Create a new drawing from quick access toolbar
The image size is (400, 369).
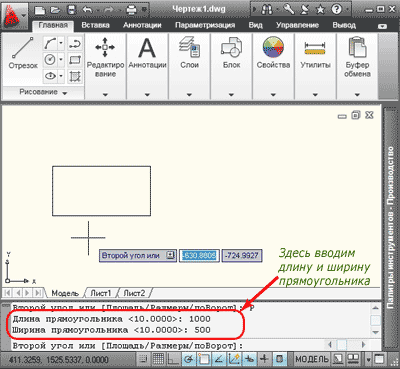(x=40, y=10)
